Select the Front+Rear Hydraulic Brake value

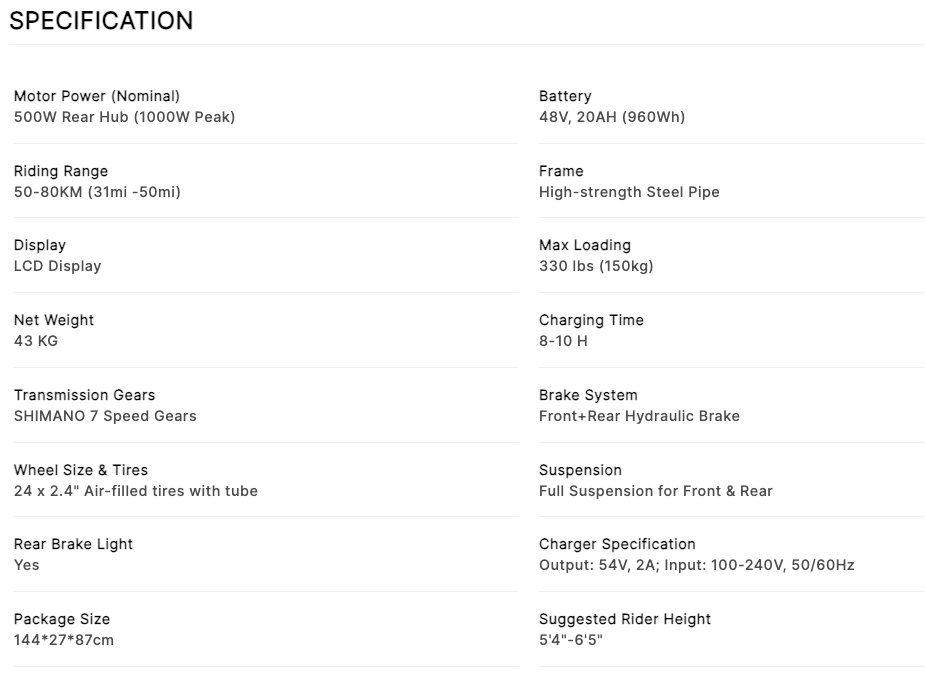(639, 416)
